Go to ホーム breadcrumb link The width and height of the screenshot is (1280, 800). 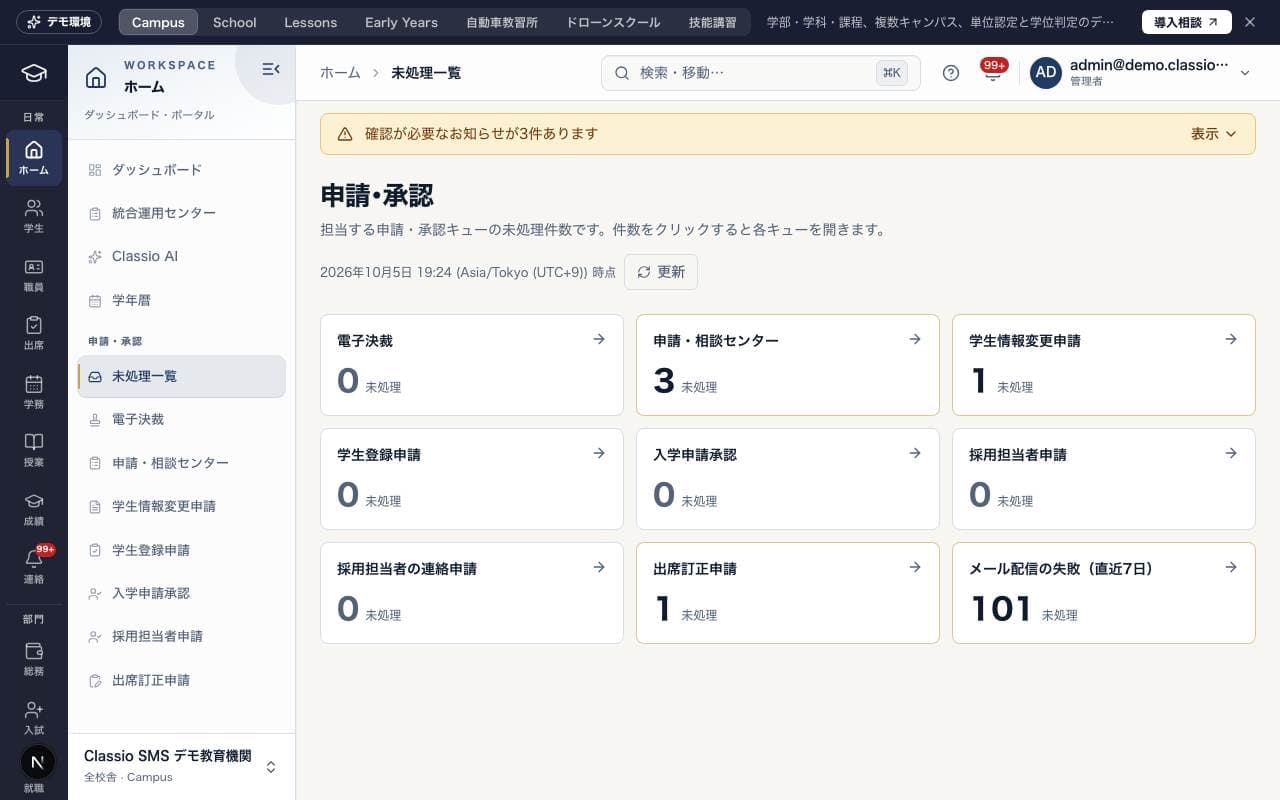click(x=340, y=73)
